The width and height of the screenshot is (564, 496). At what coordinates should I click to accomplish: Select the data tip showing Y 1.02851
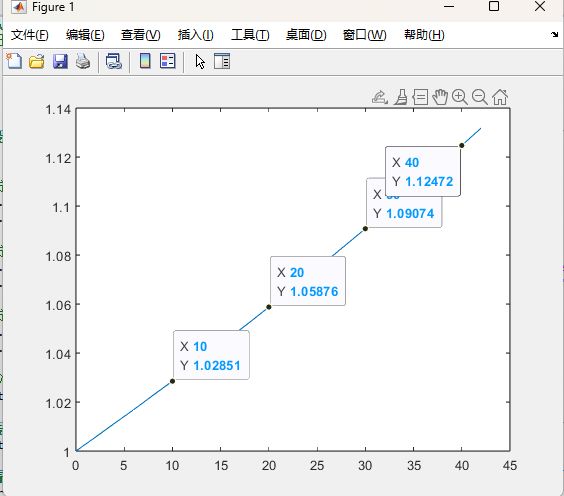[x=211, y=355]
